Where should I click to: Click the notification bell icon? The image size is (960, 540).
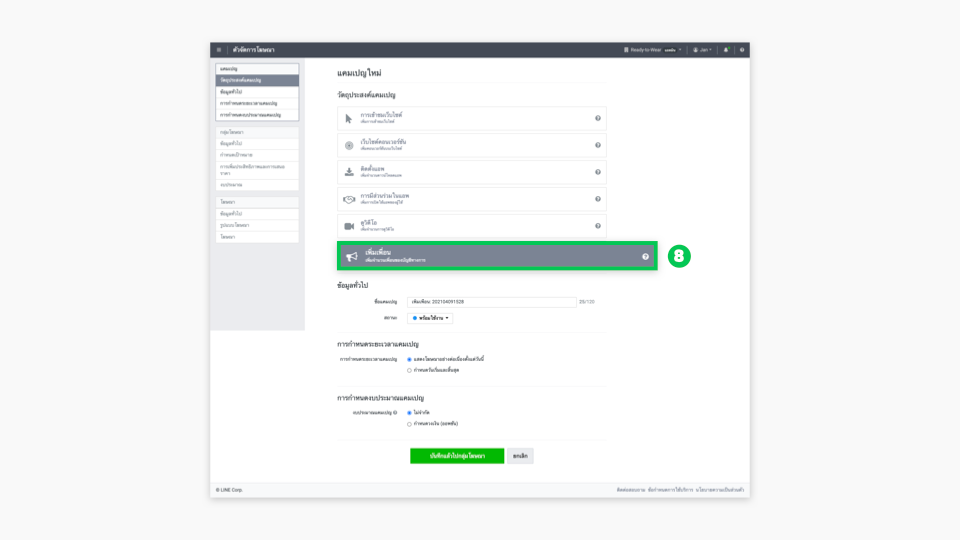tap(726, 50)
